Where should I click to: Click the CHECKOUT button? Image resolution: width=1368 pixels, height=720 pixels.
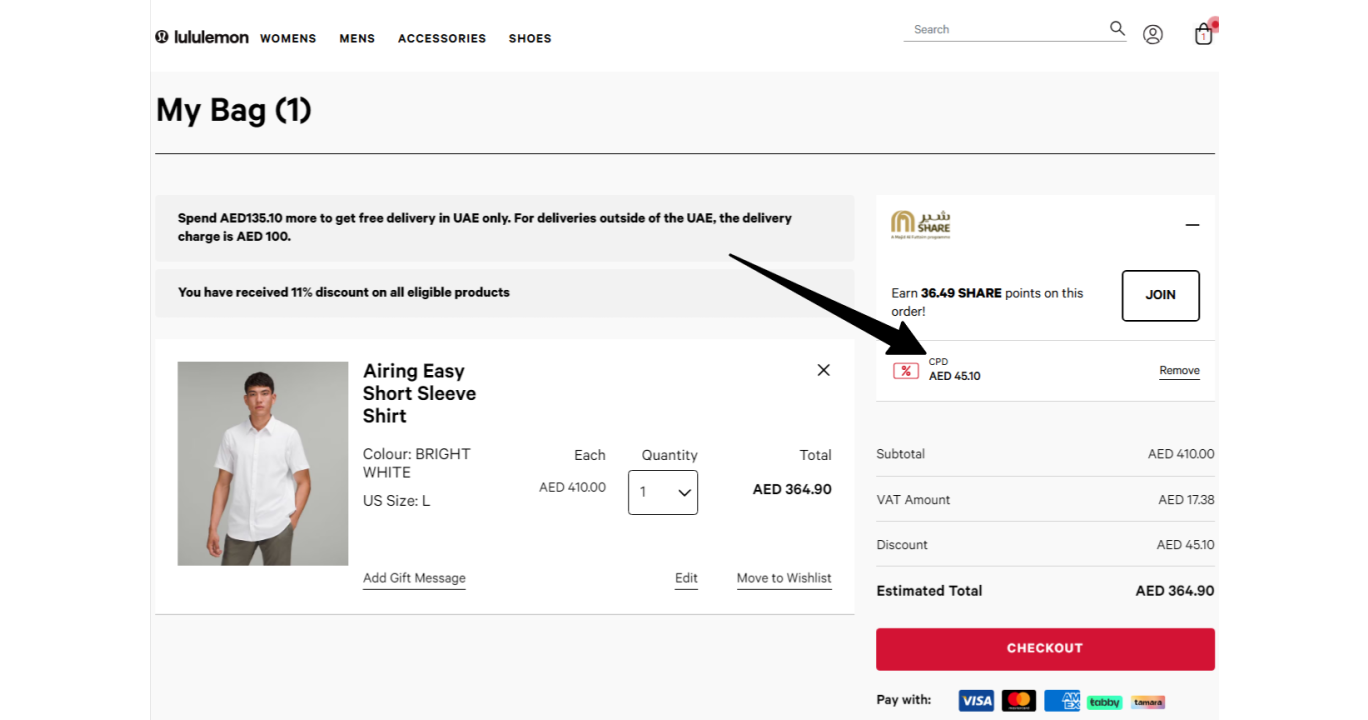pos(1045,649)
